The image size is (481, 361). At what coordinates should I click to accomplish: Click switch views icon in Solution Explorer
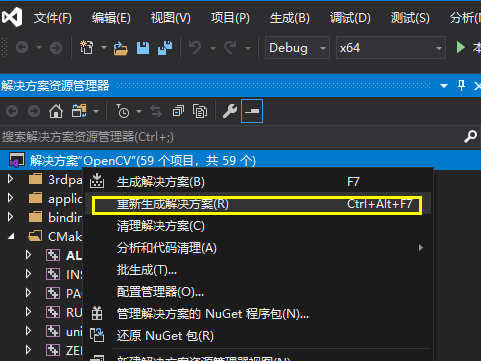pos(79,111)
